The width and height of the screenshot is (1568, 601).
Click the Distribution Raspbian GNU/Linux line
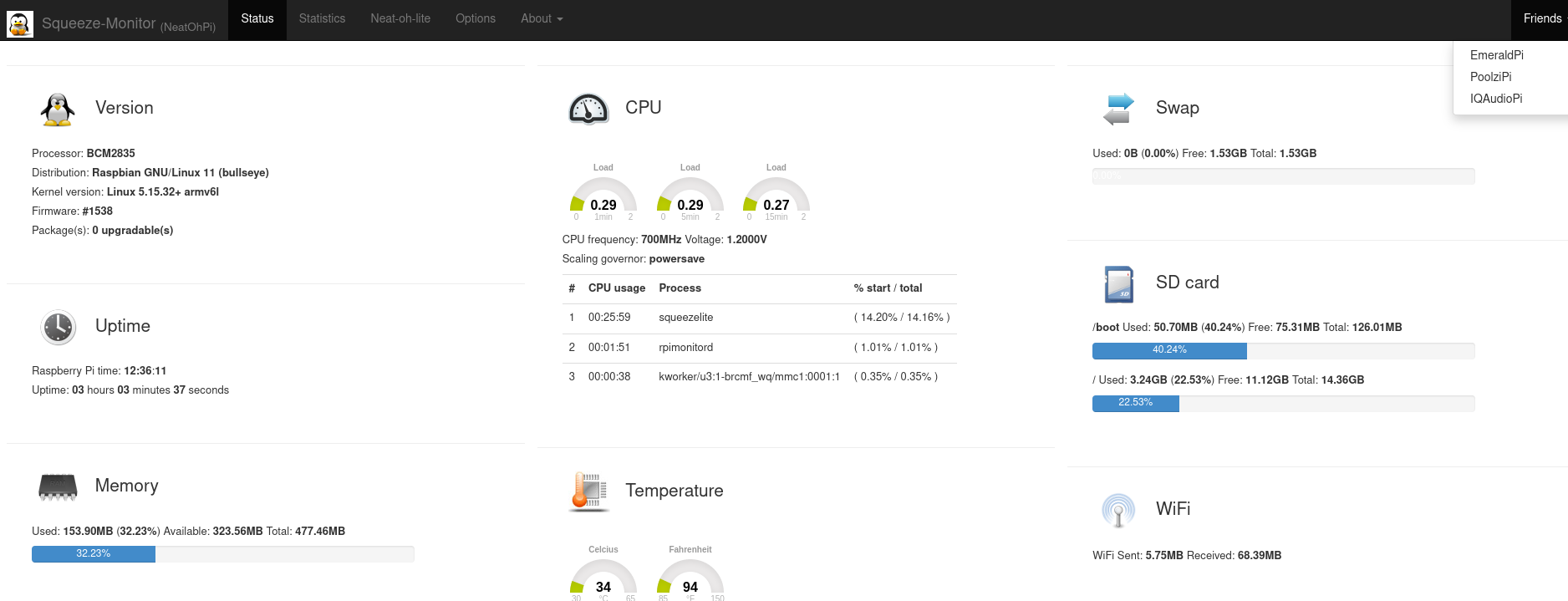pos(150,173)
